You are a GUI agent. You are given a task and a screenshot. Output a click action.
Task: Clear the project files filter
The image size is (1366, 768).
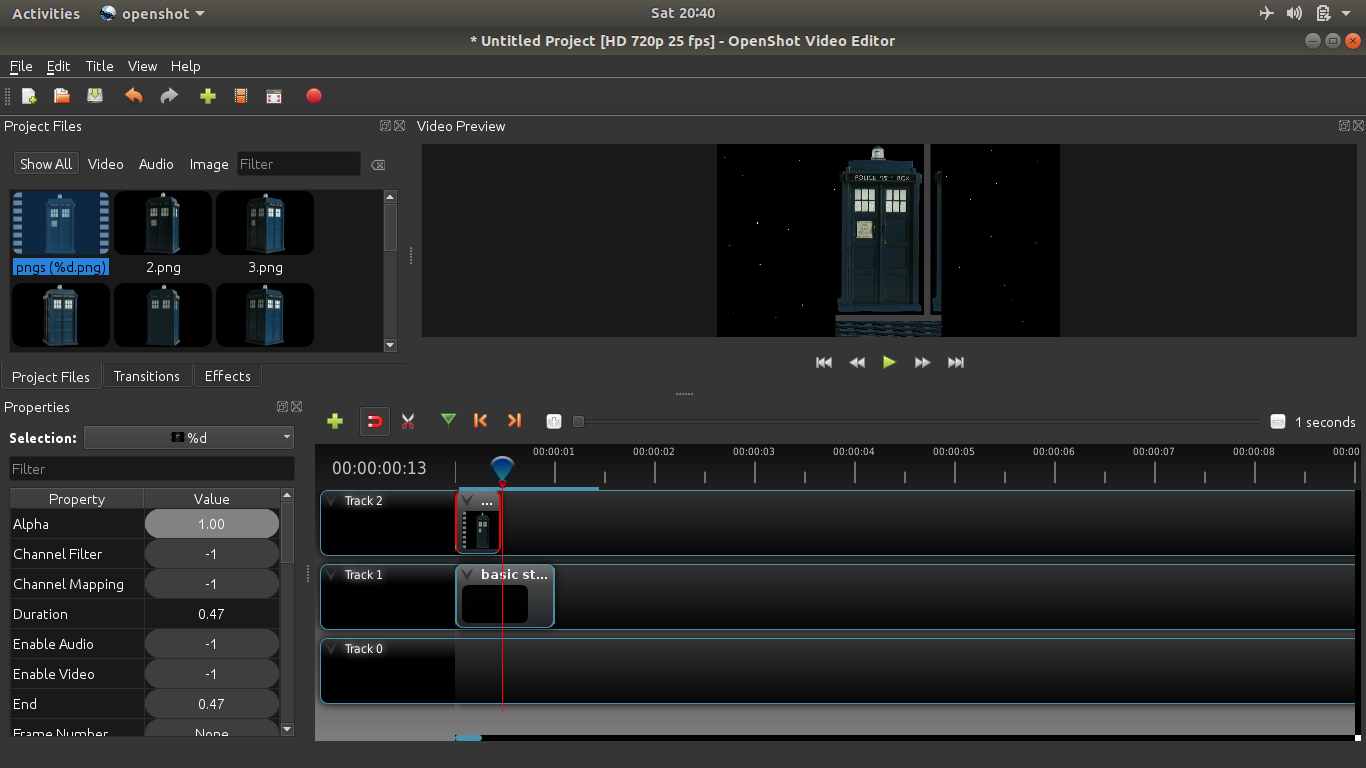pyautogui.click(x=377, y=165)
